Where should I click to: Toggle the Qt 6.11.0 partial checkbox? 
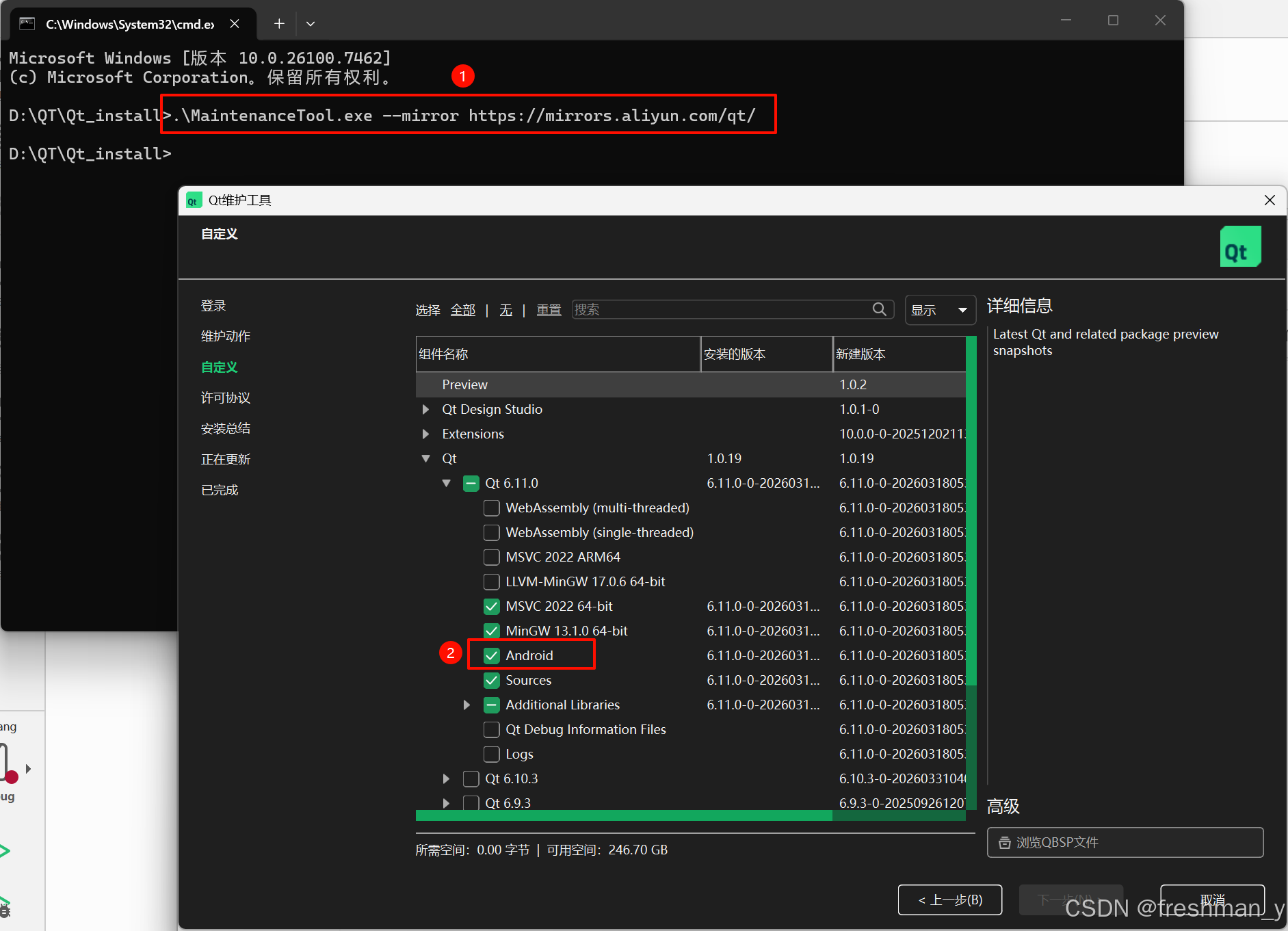coord(471,483)
